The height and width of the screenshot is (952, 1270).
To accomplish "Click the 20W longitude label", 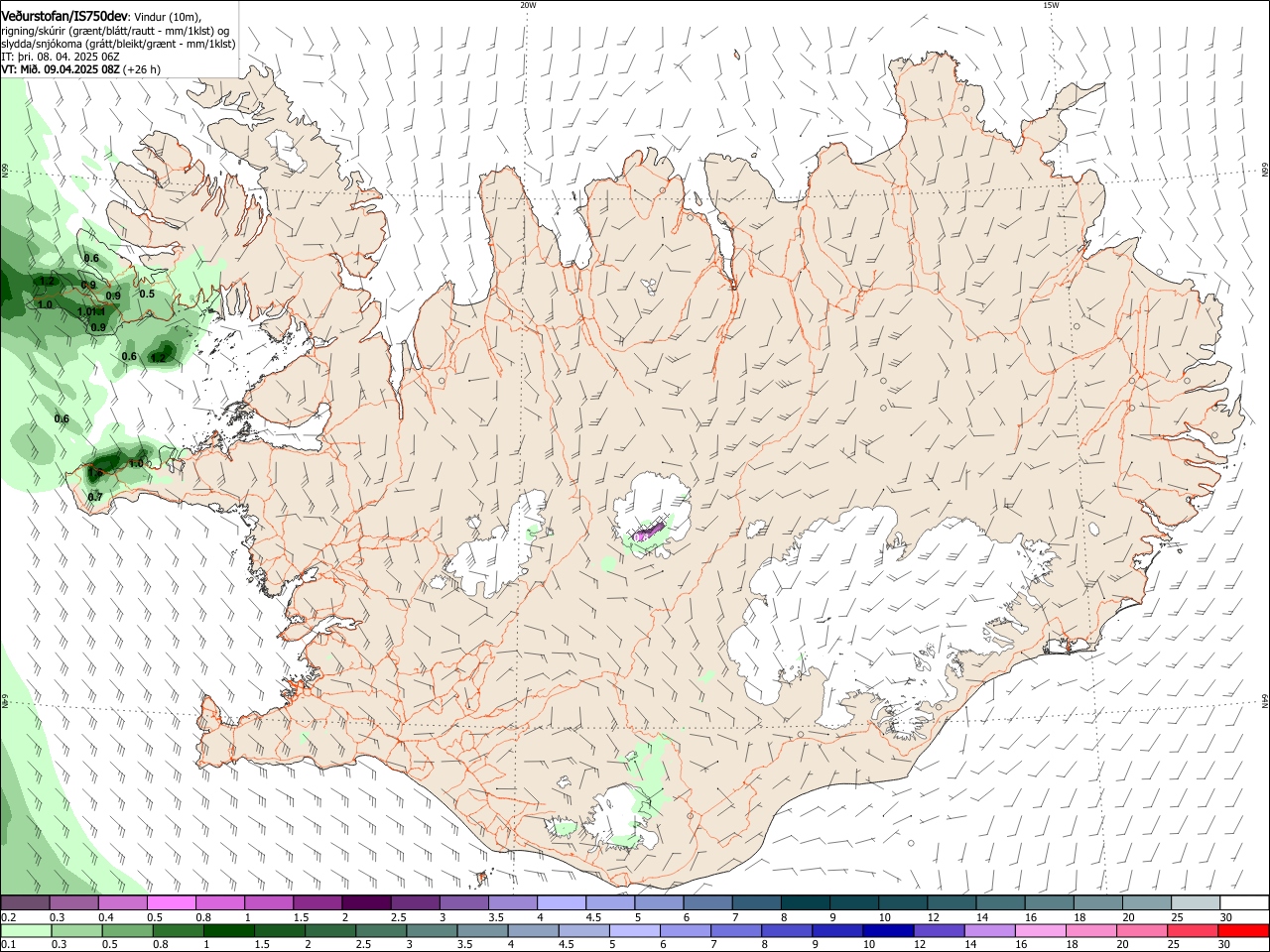I will (x=528, y=5).
